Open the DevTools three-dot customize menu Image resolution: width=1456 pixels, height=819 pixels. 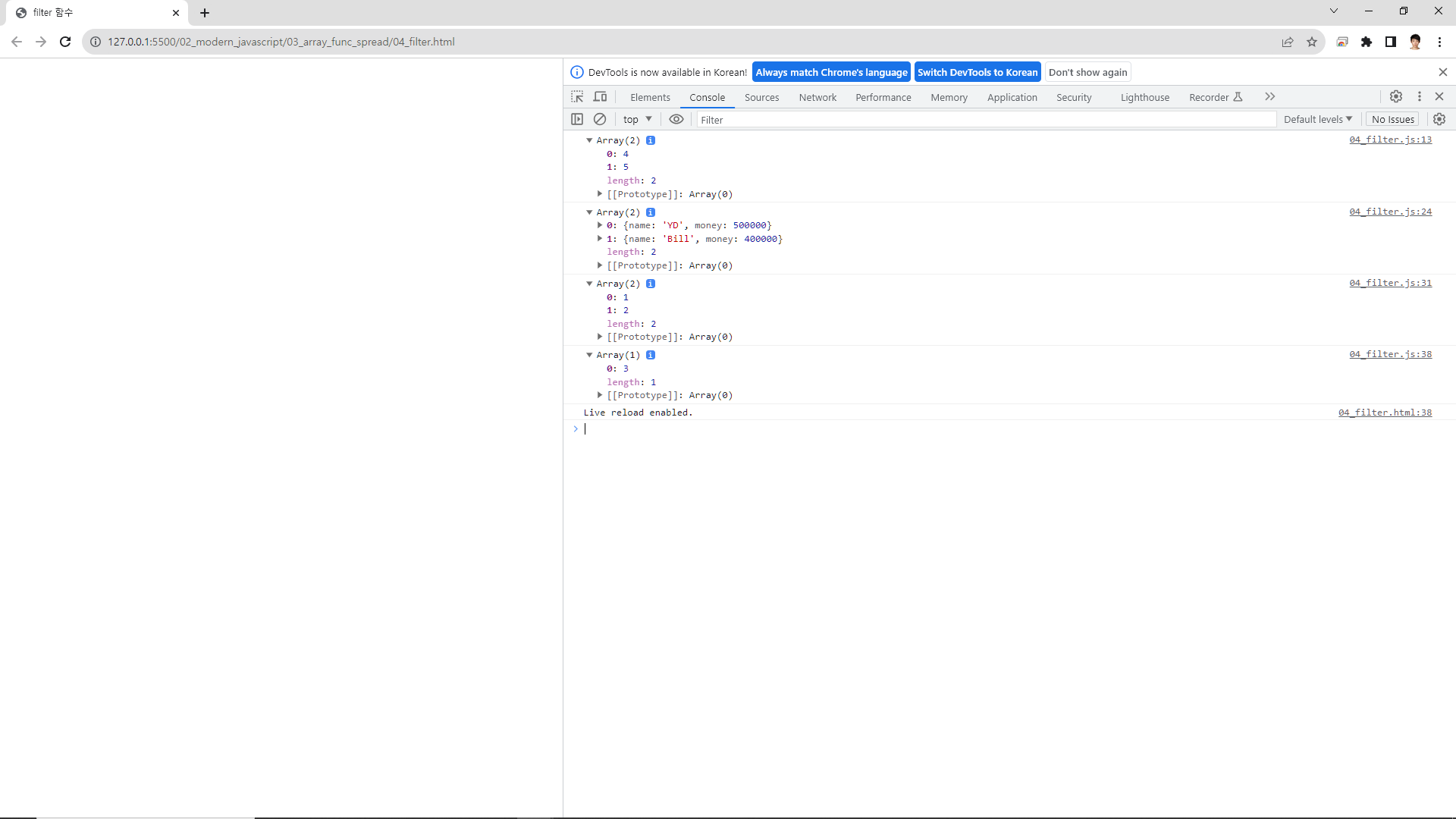coord(1420,96)
